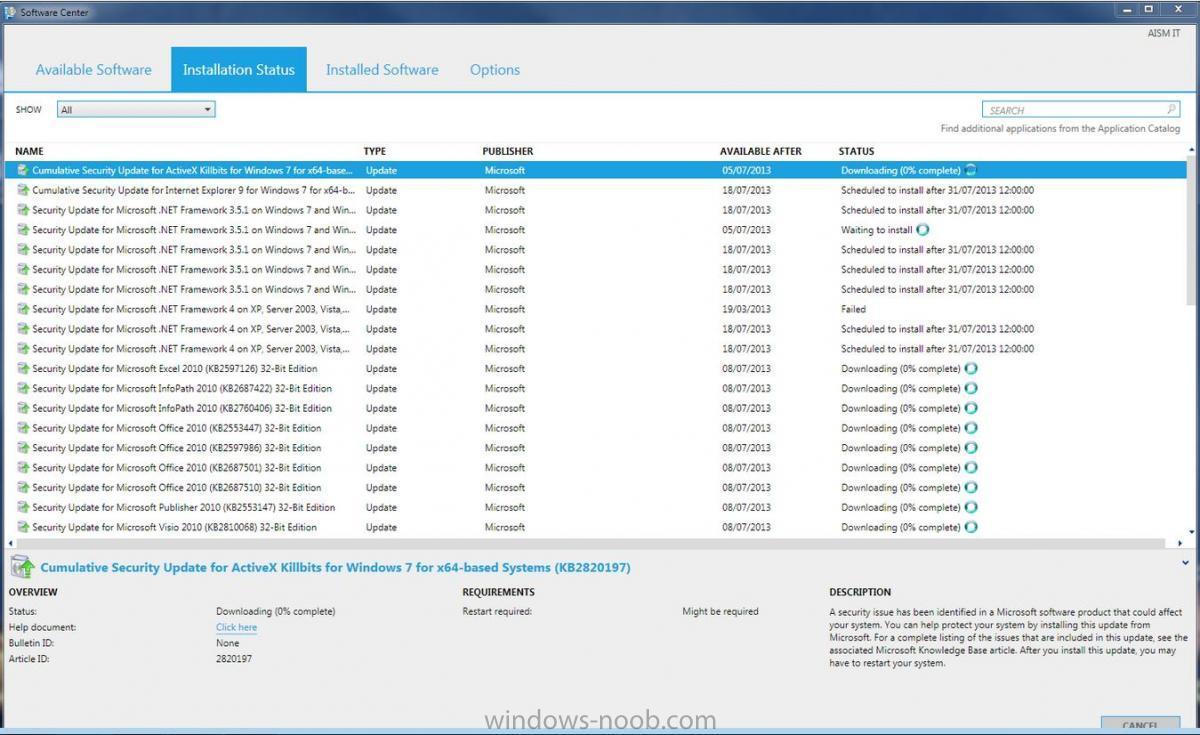Open the SHOW filter dropdown set to All
Image resolution: width=1200 pixels, height=735 pixels.
tap(136, 110)
